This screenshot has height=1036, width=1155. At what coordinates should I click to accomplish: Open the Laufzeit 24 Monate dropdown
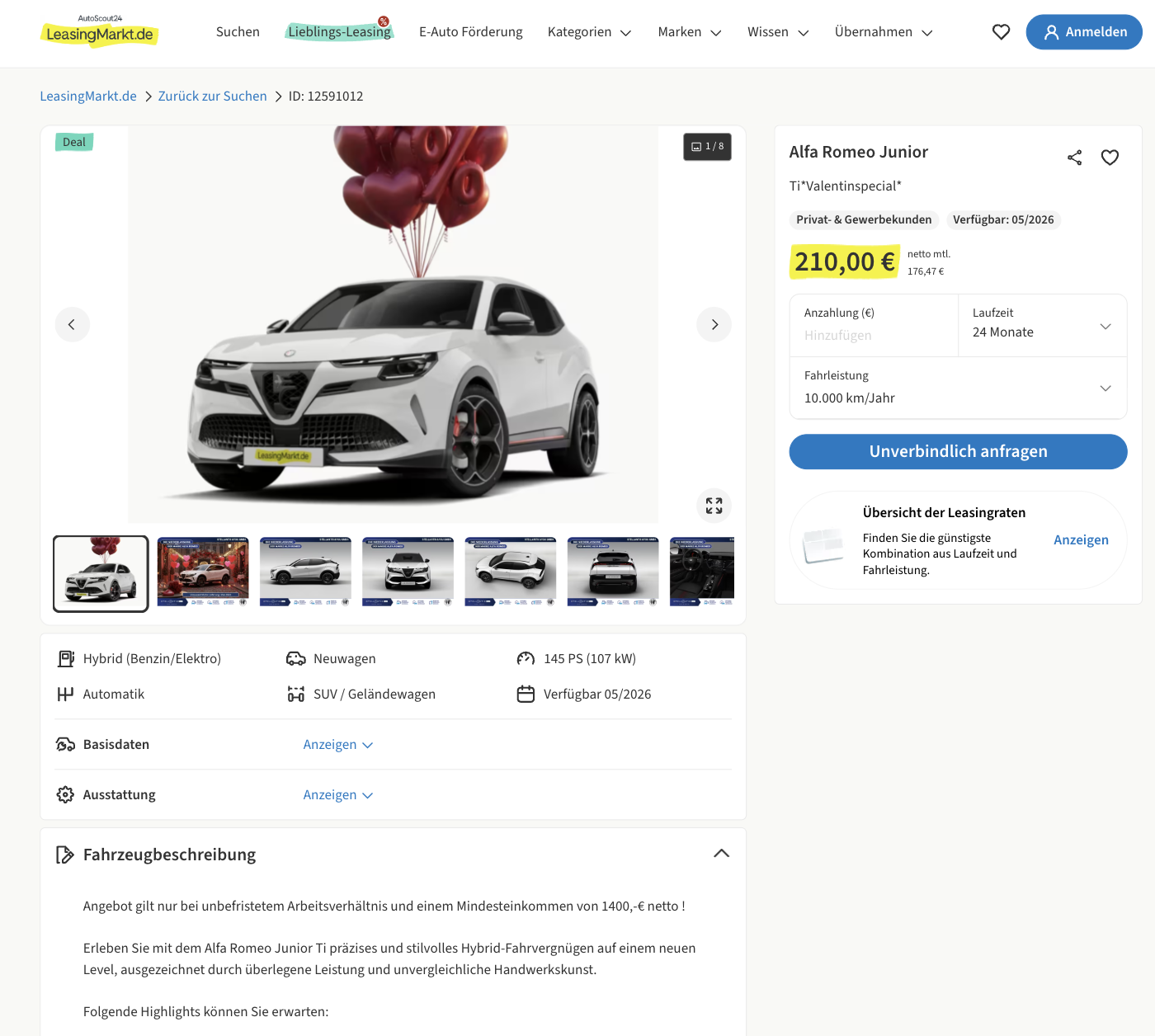coord(1042,326)
